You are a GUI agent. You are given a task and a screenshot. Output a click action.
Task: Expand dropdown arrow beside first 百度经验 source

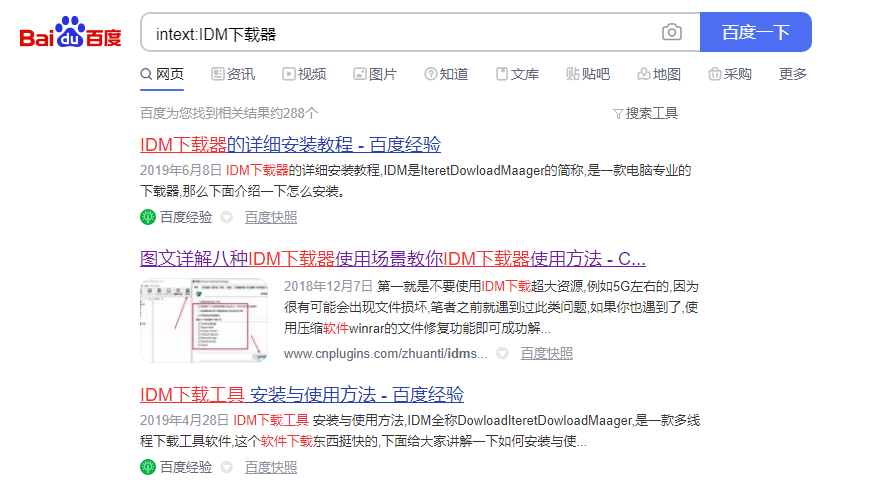tap(227, 217)
